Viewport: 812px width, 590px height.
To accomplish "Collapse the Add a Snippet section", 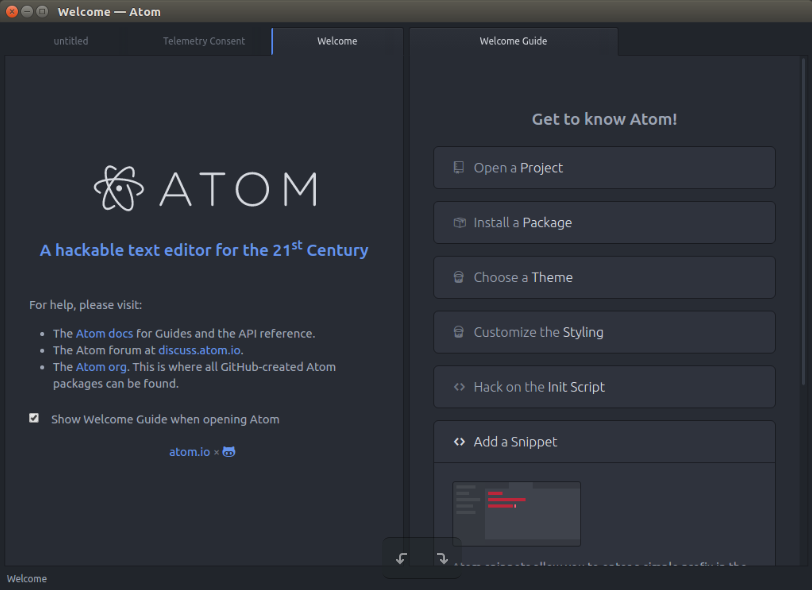I will pos(604,442).
